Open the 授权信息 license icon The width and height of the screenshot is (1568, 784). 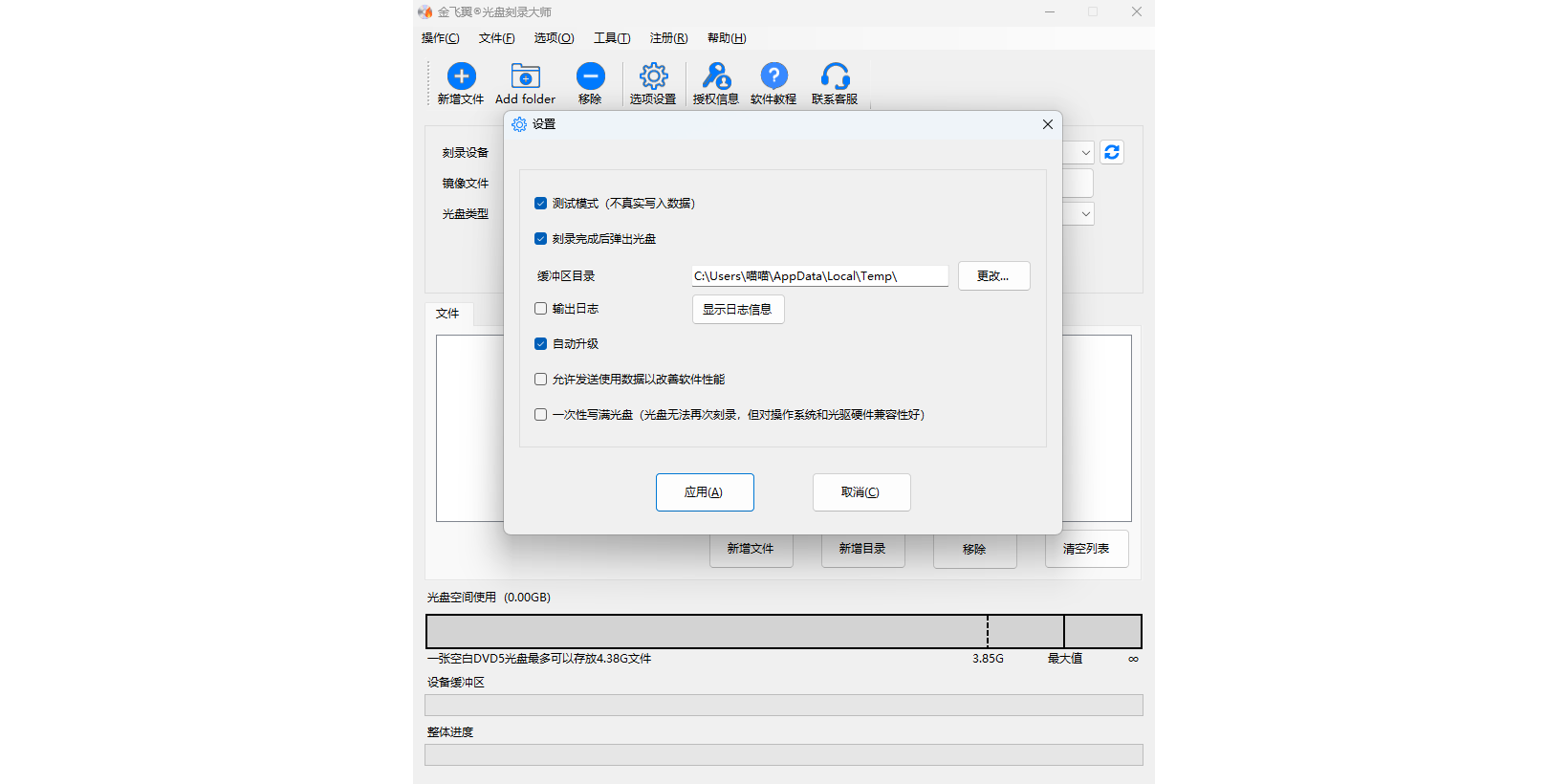[716, 76]
